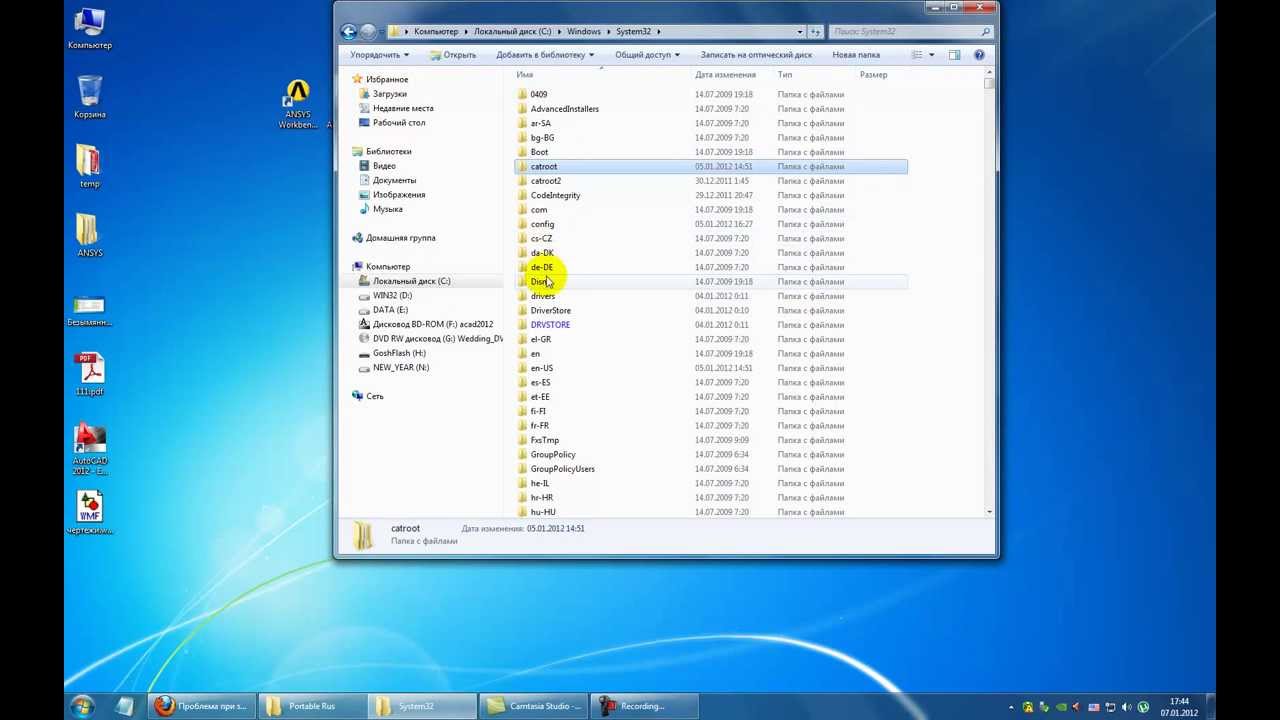Open the Документы library

pos(394,181)
